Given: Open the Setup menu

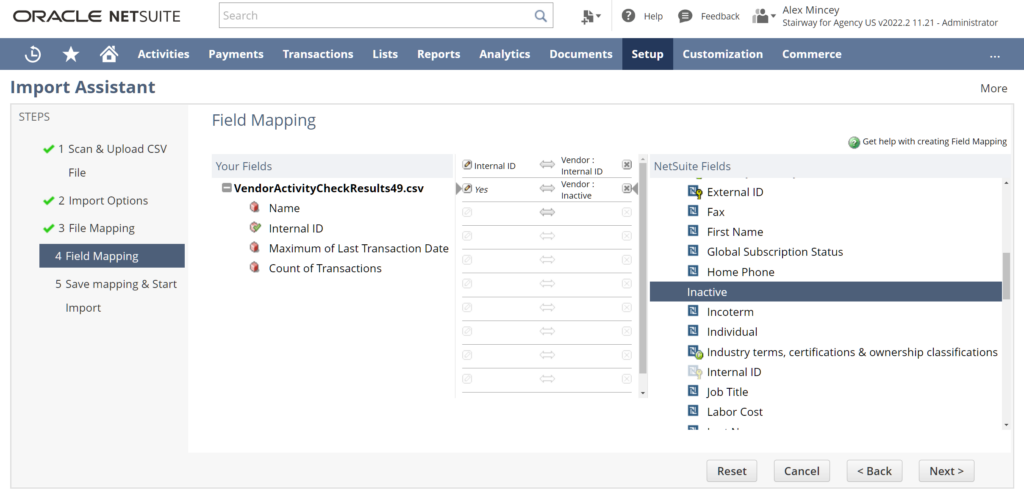Looking at the screenshot, I should pos(647,54).
